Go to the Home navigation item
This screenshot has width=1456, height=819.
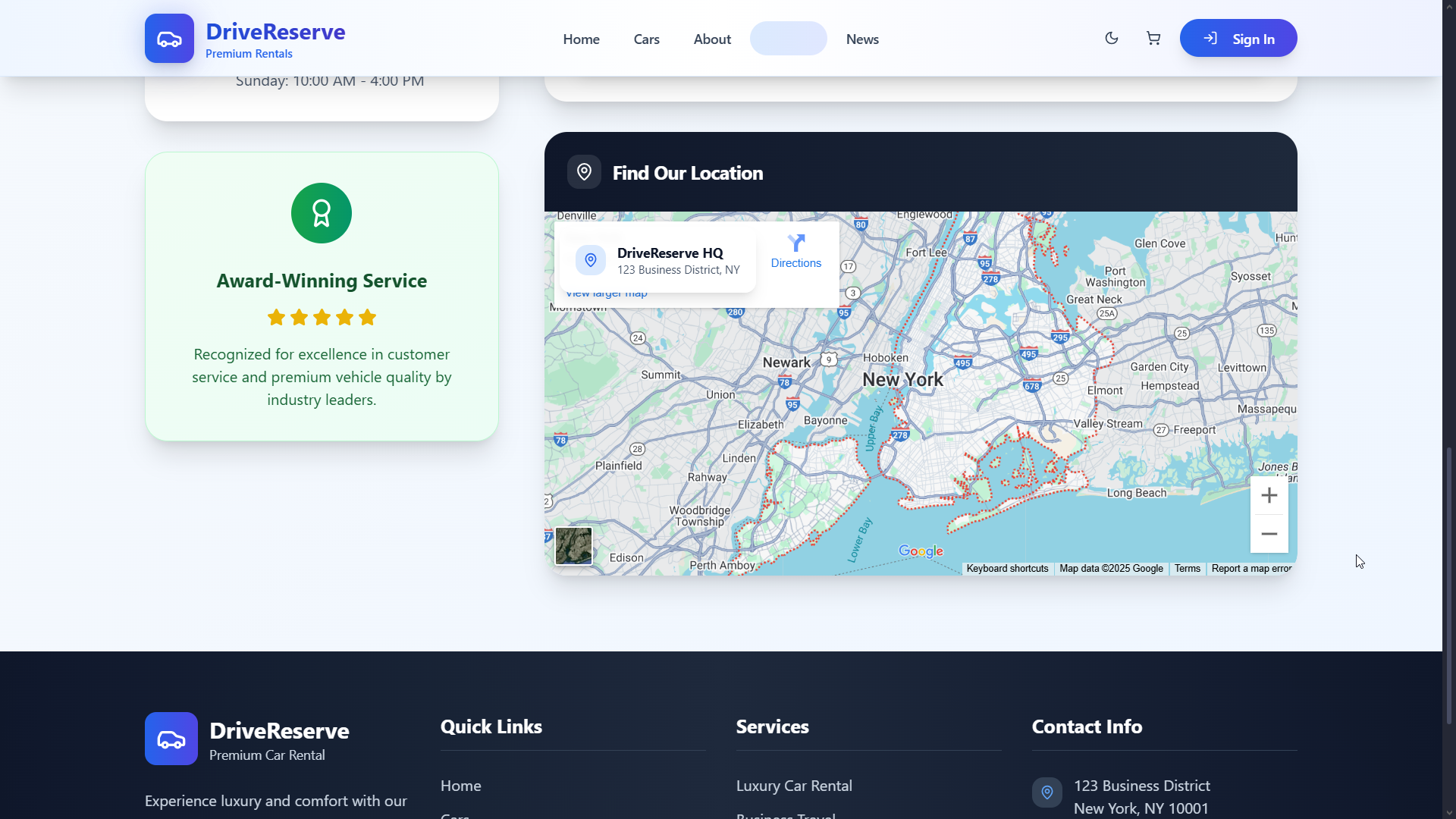[581, 39]
